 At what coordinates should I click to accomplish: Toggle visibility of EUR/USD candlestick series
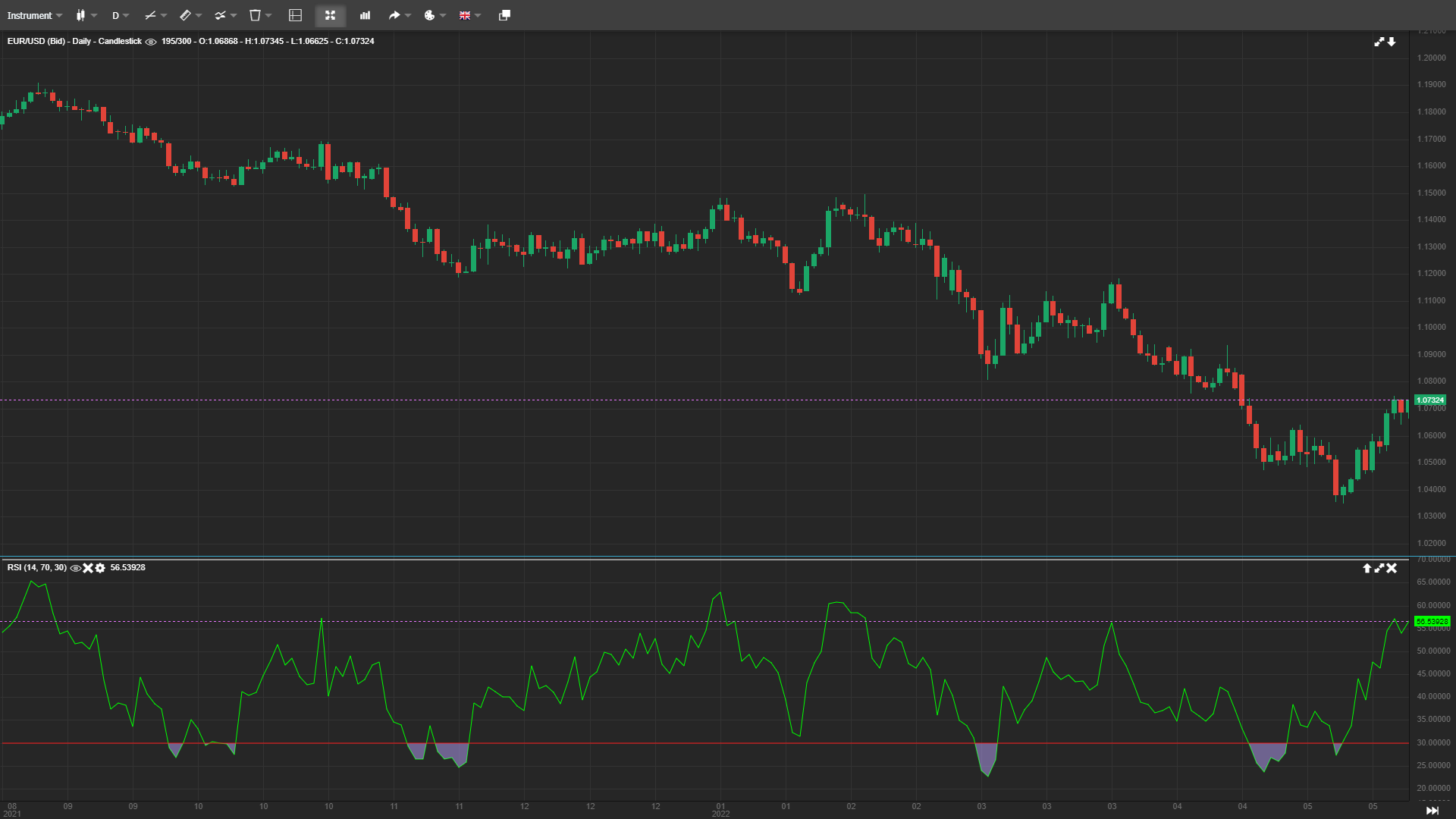tap(151, 42)
